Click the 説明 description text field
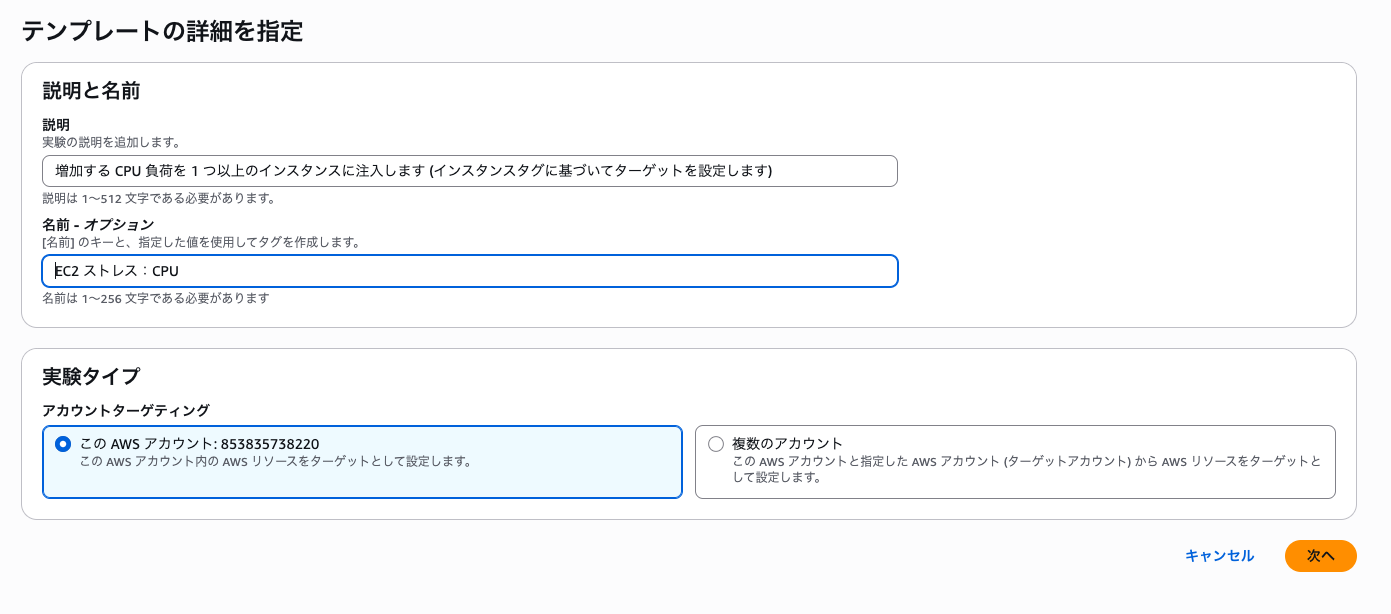This screenshot has height=614, width=1391. point(470,171)
